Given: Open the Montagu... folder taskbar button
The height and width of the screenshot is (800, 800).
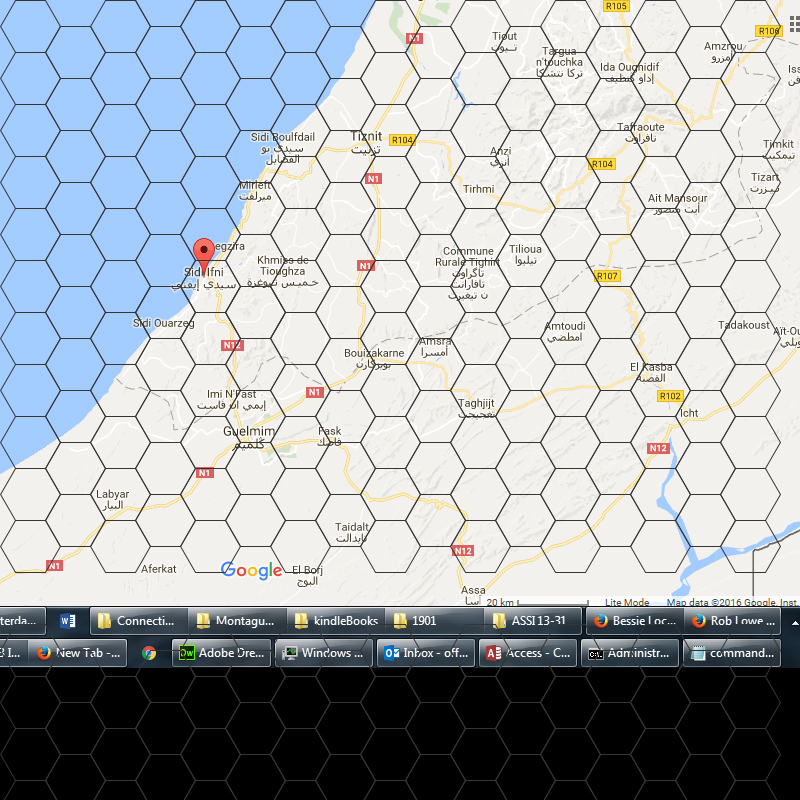Looking at the screenshot, I should point(238,621).
